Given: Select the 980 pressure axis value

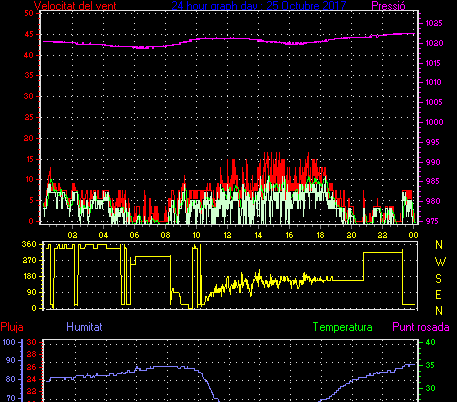Looking at the screenshot, I should point(432,201).
